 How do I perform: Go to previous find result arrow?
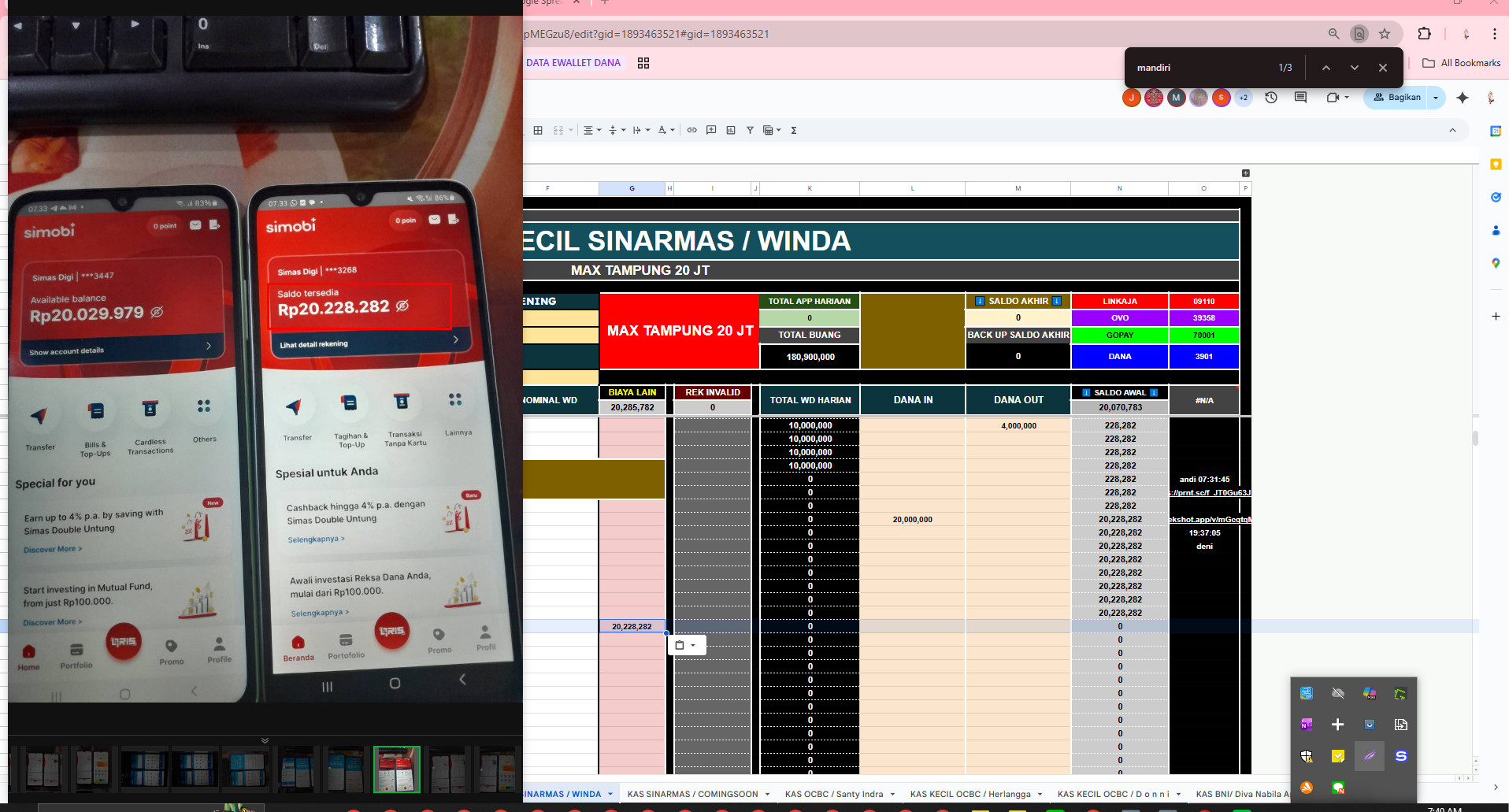tap(1326, 68)
